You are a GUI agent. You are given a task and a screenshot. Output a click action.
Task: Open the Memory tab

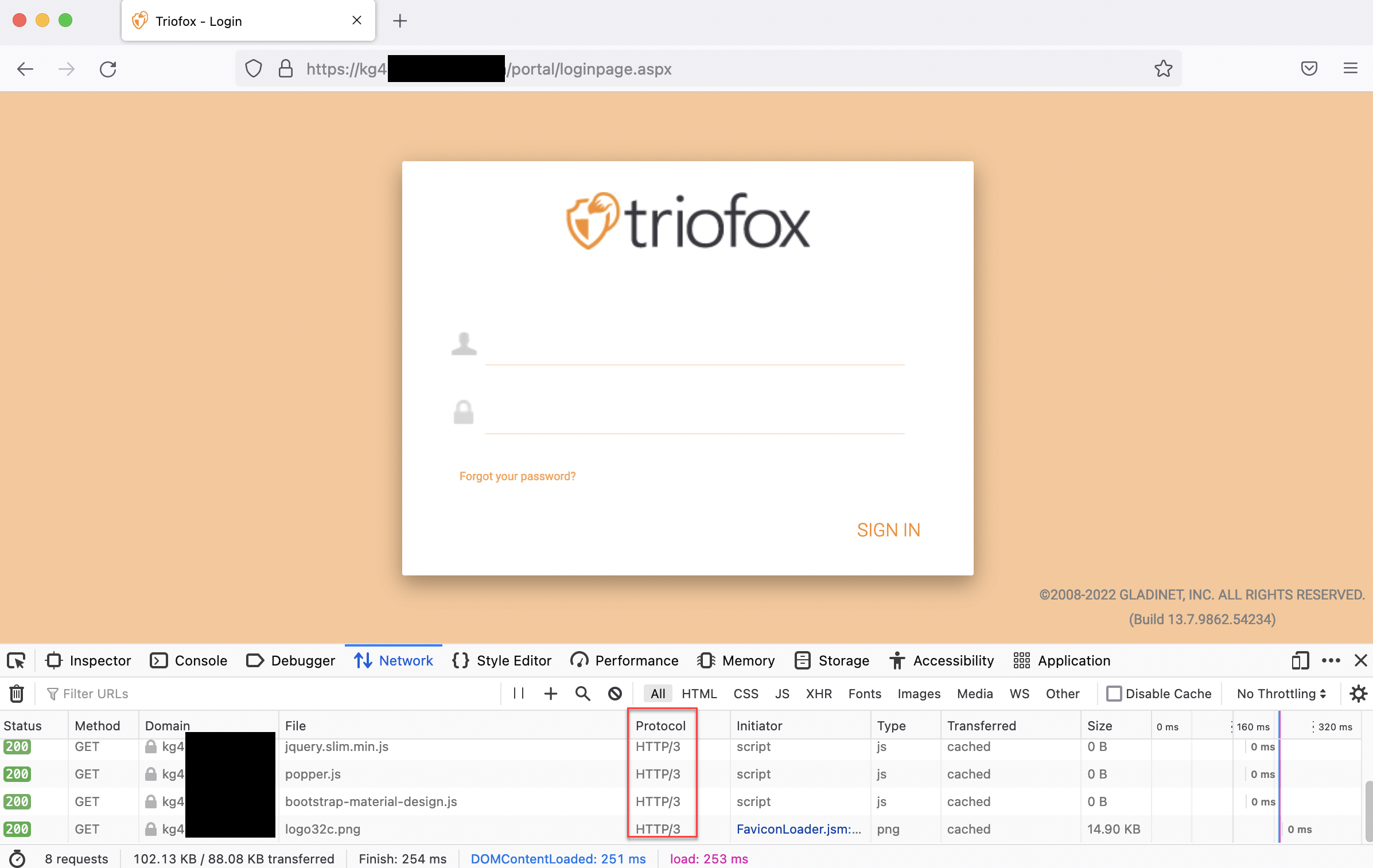(x=736, y=661)
